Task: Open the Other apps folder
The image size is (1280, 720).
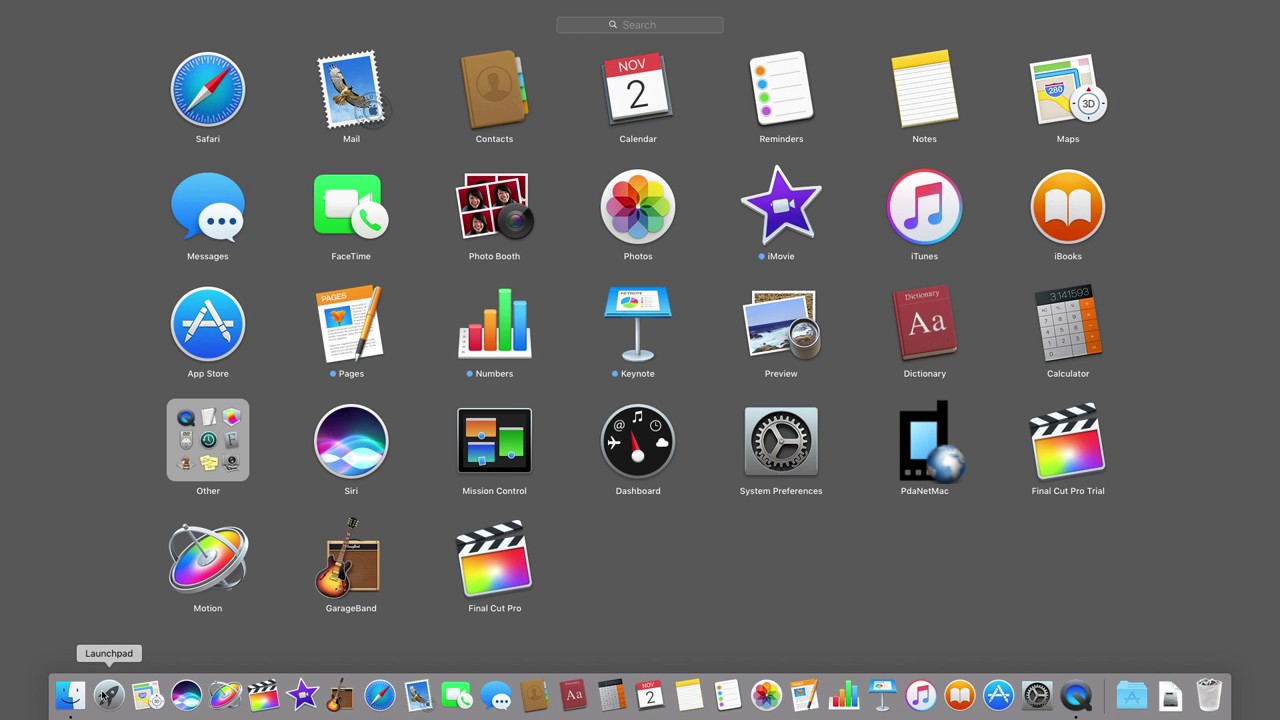Action: (208, 441)
